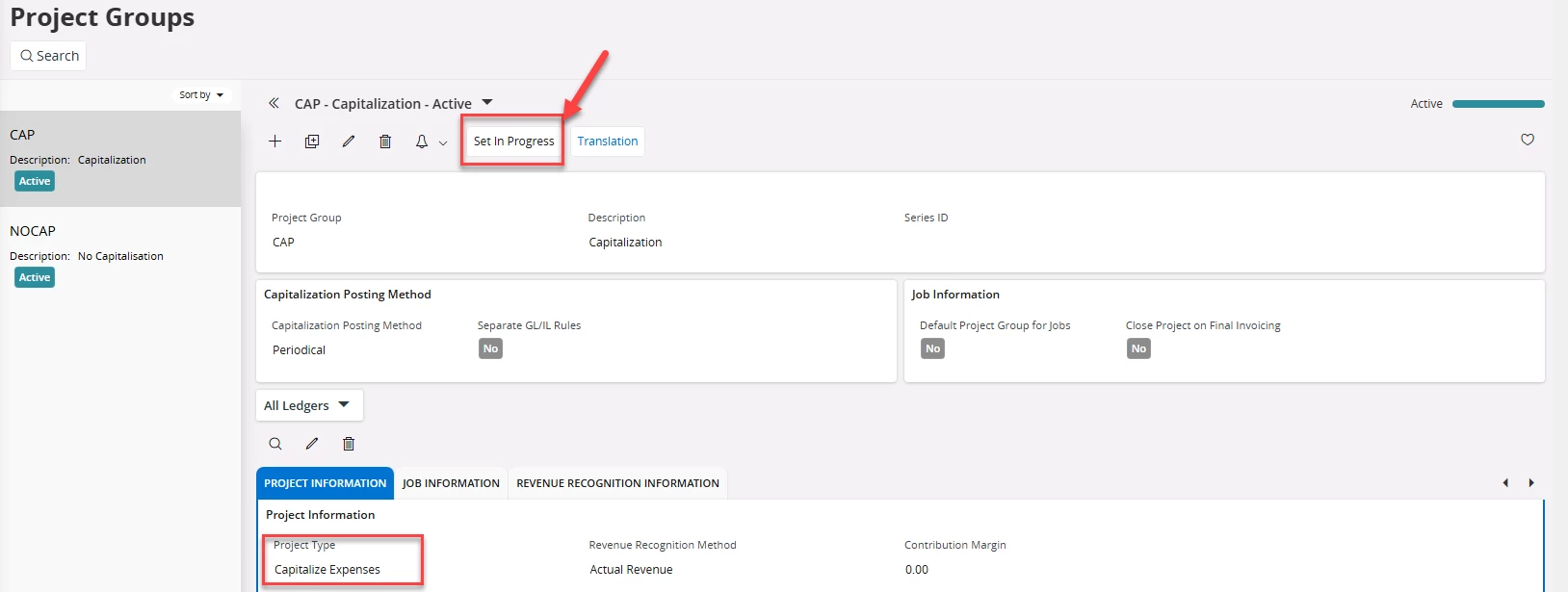Click the Active badge under CAP item
Image resolution: width=1568 pixels, height=592 pixels.
[35, 181]
